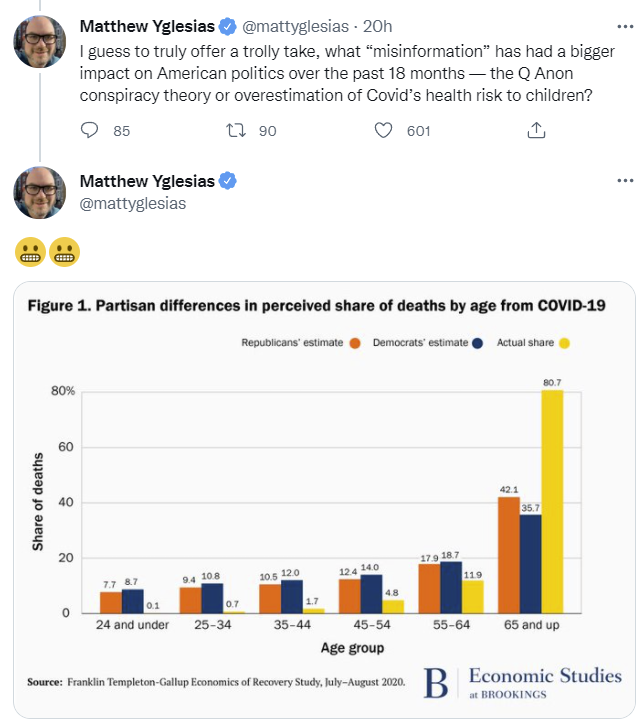The height and width of the screenshot is (728, 643).
Task: Open Matthew Yglesias avatar on second tweet
Action: (40, 193)
